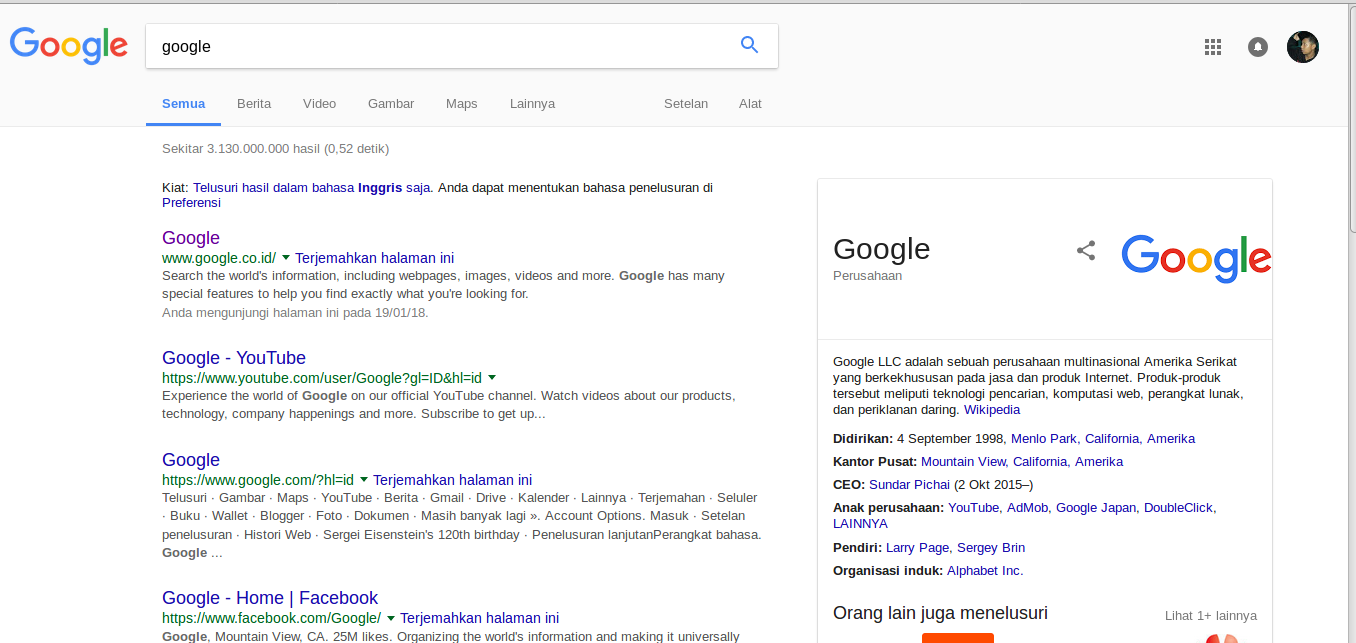Expand the dropdown arrow beside the facebook.com/Google URL
This screenshot has width=1356, height=643.
point(391,618)
